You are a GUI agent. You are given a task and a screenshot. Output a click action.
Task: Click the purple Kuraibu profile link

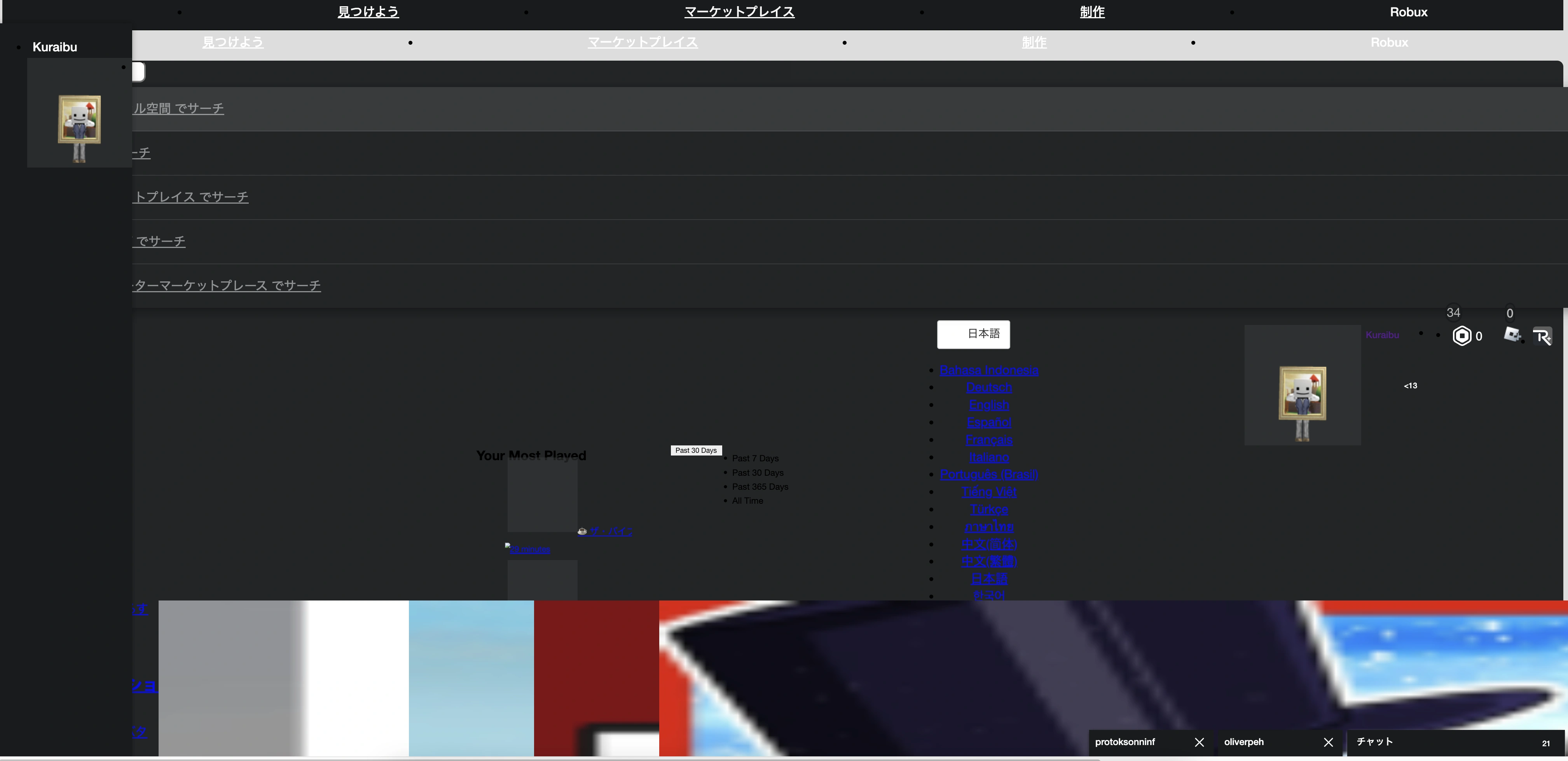click(x=1382, y=335)
